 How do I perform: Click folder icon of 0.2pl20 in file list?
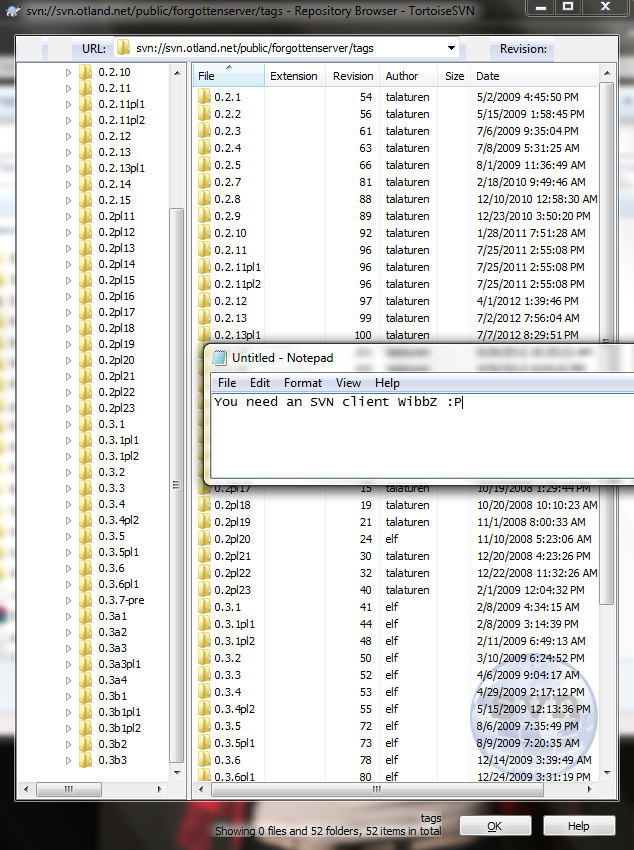(x=204, y=539)
